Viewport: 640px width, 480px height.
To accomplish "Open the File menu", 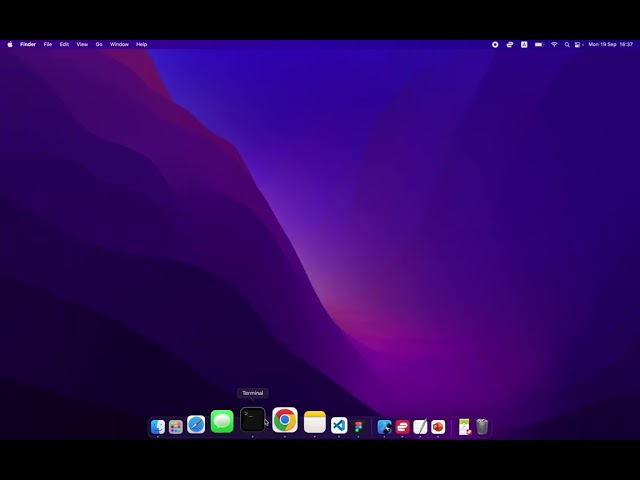I will pos(48,44).
